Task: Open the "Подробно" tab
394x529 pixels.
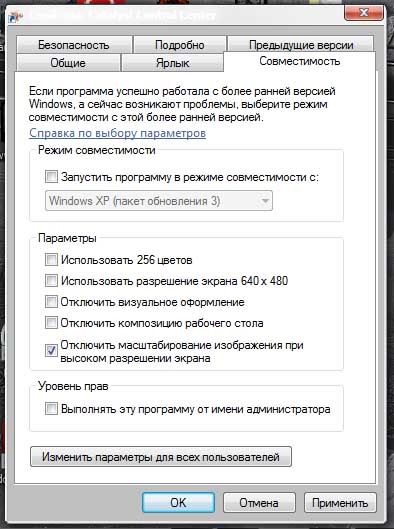Action: pos(179,45)
